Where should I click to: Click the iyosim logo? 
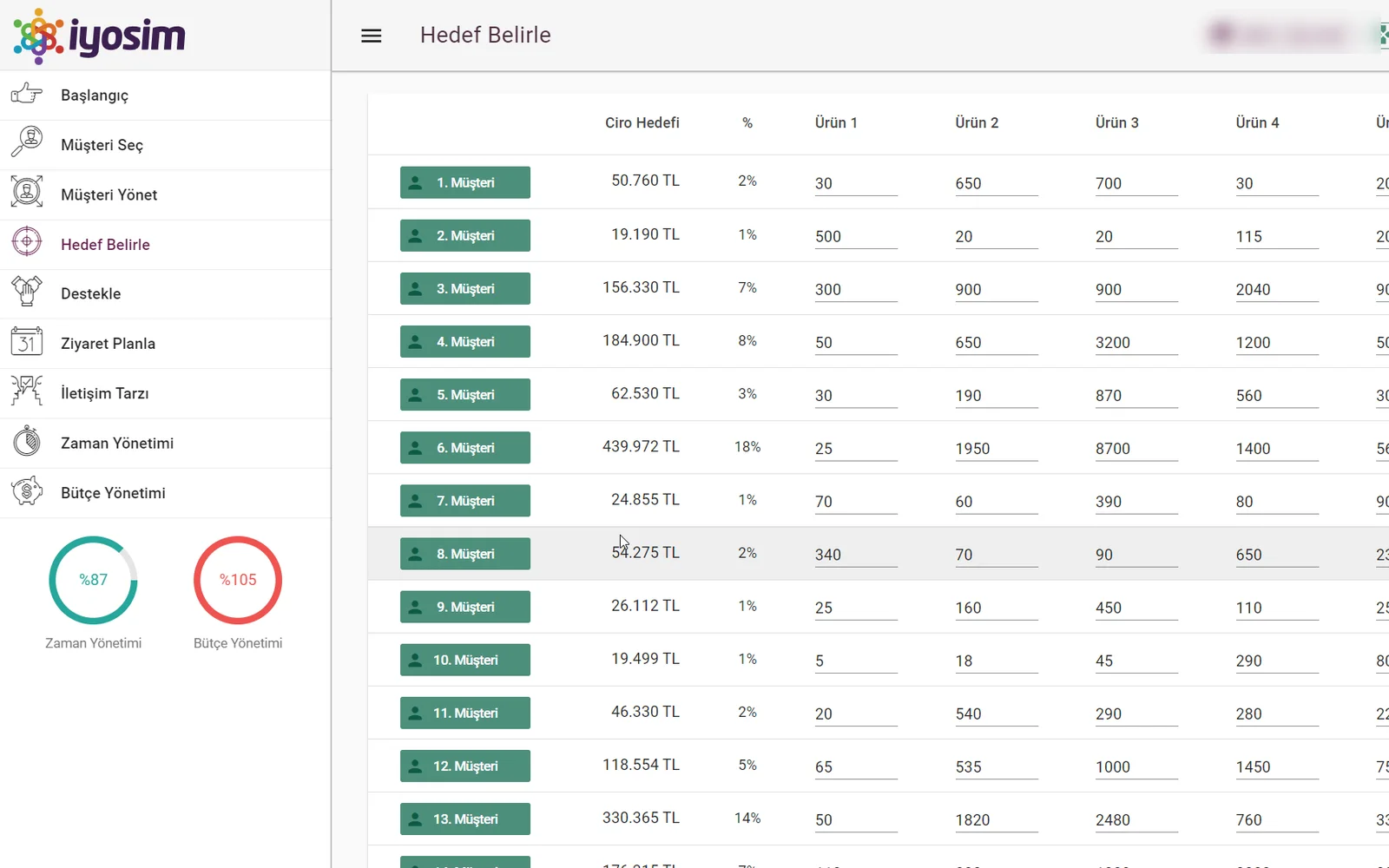(99, 36)
